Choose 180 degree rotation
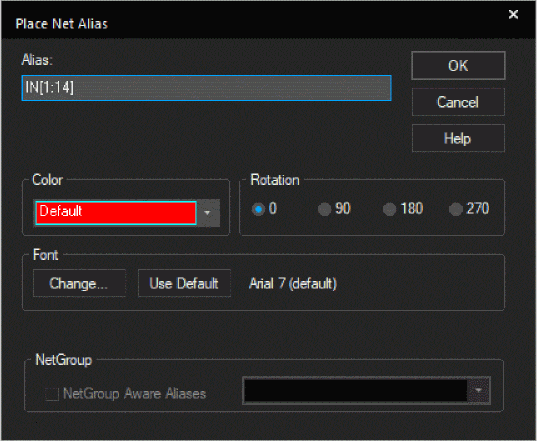The image size is (537, 441). pyautogui.click(x=389, y=209)
